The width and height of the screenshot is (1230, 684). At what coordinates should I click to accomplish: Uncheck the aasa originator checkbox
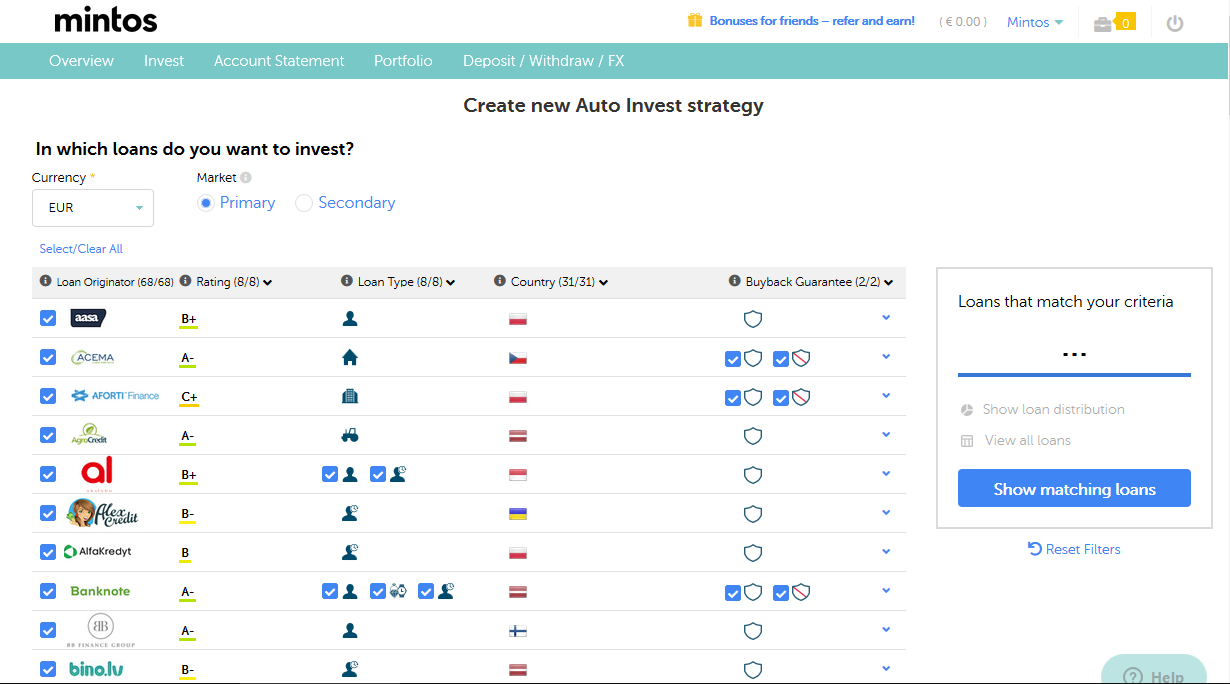pyautogui.click(x=48, y=318)
